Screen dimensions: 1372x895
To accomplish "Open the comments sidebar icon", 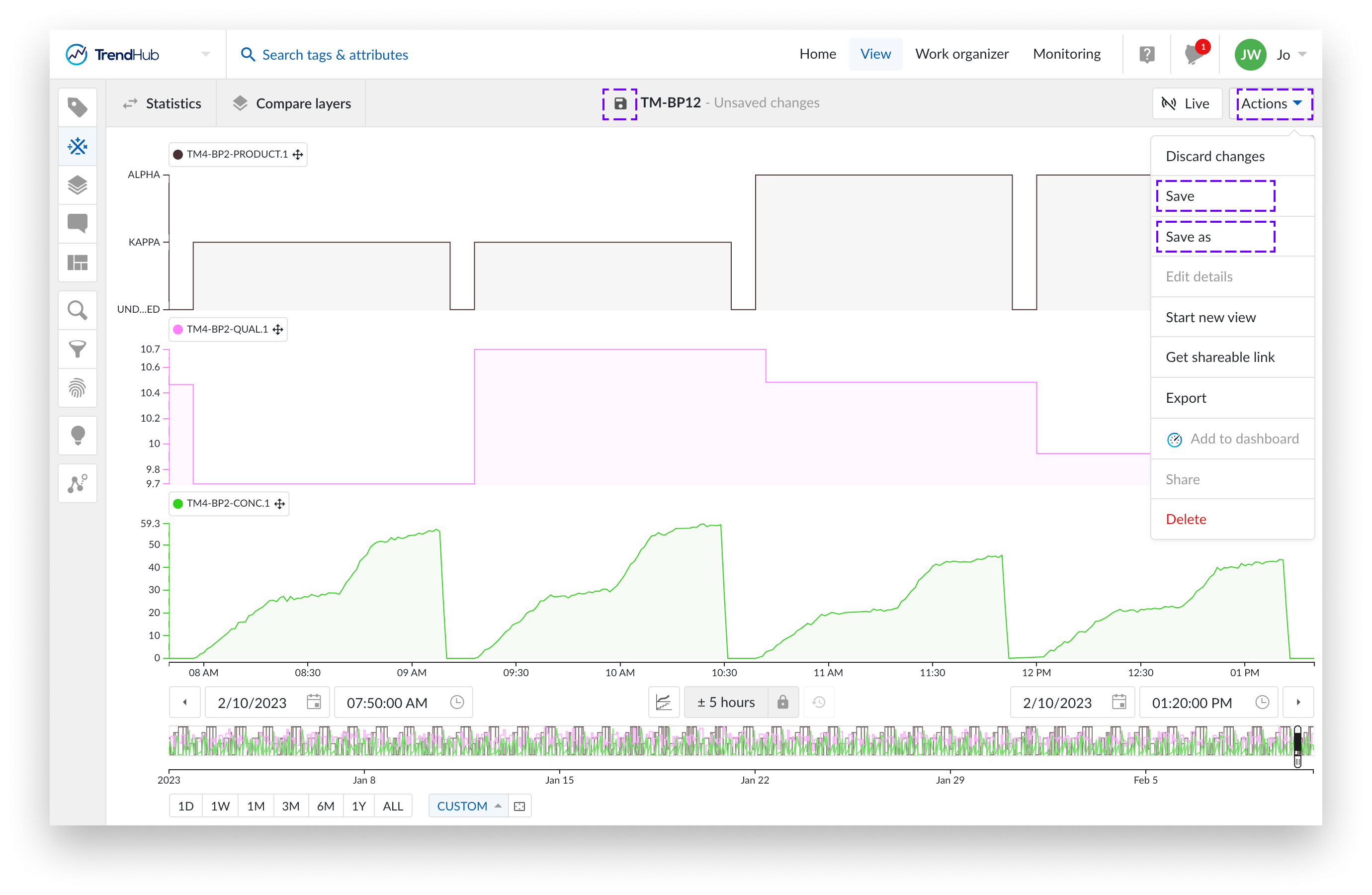I will pos(77,223).
